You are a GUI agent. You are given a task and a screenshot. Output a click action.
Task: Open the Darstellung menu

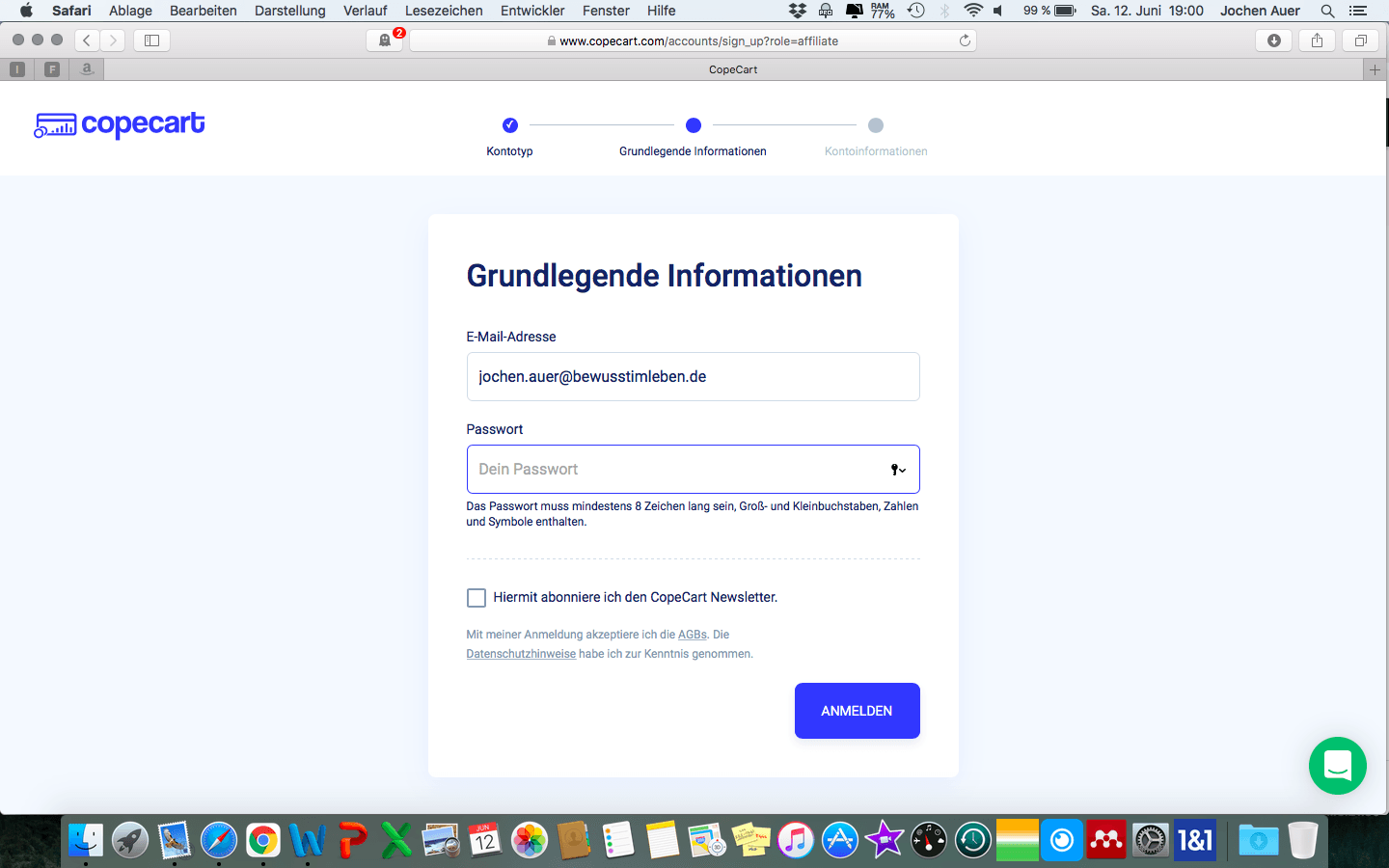tap(290, 11)
